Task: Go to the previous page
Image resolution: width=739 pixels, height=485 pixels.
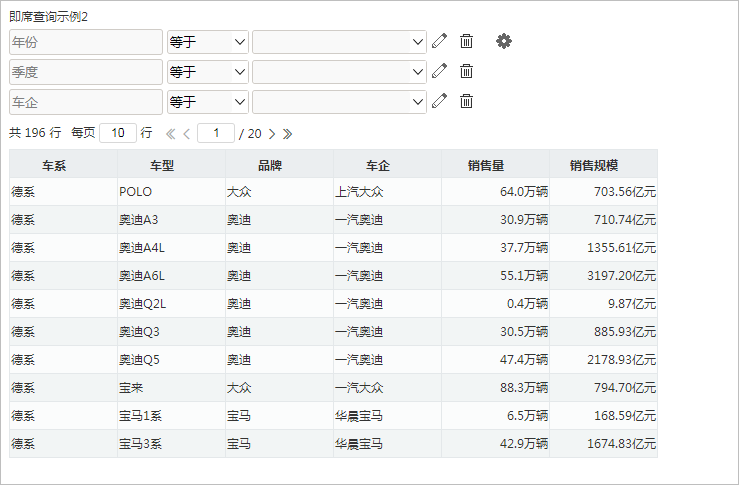Action: point(187,134)
